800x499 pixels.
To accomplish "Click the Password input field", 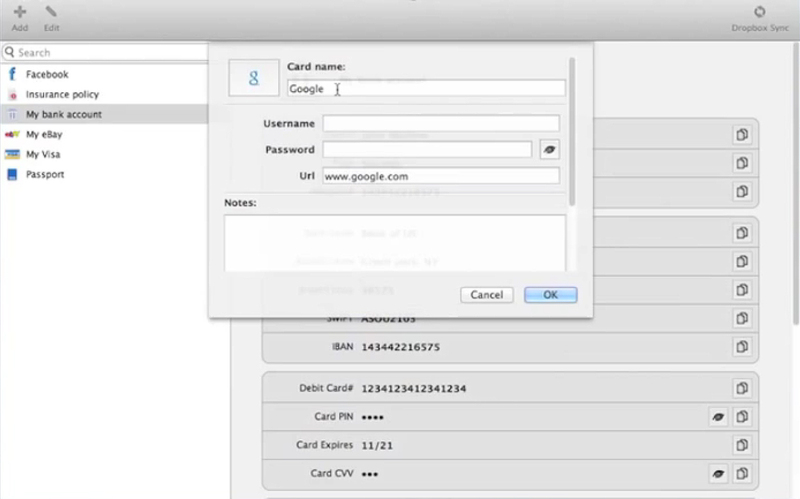I will point(427,149).
